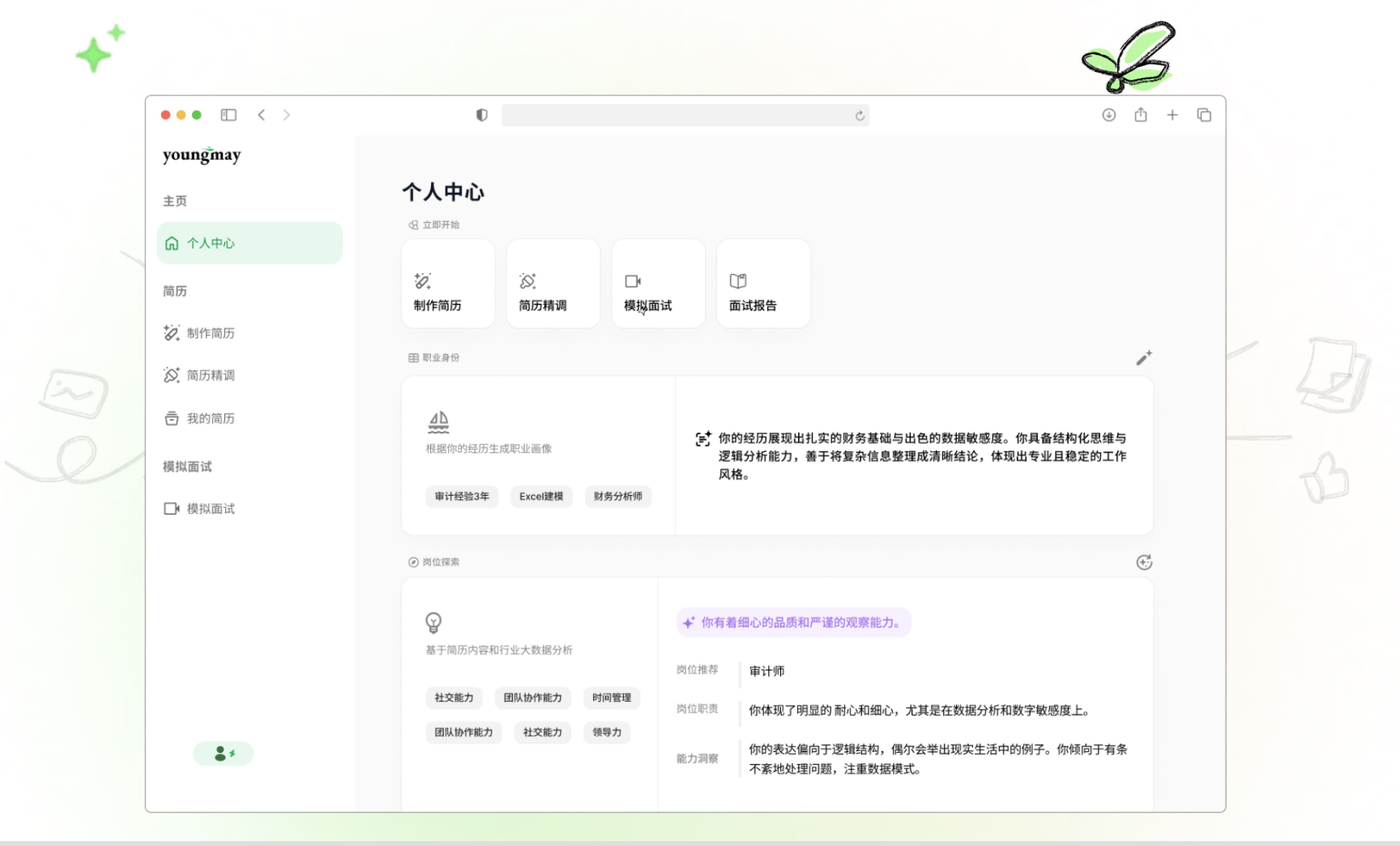
Task: Select the 领导力 tag
Action: (x=607, y=733)
